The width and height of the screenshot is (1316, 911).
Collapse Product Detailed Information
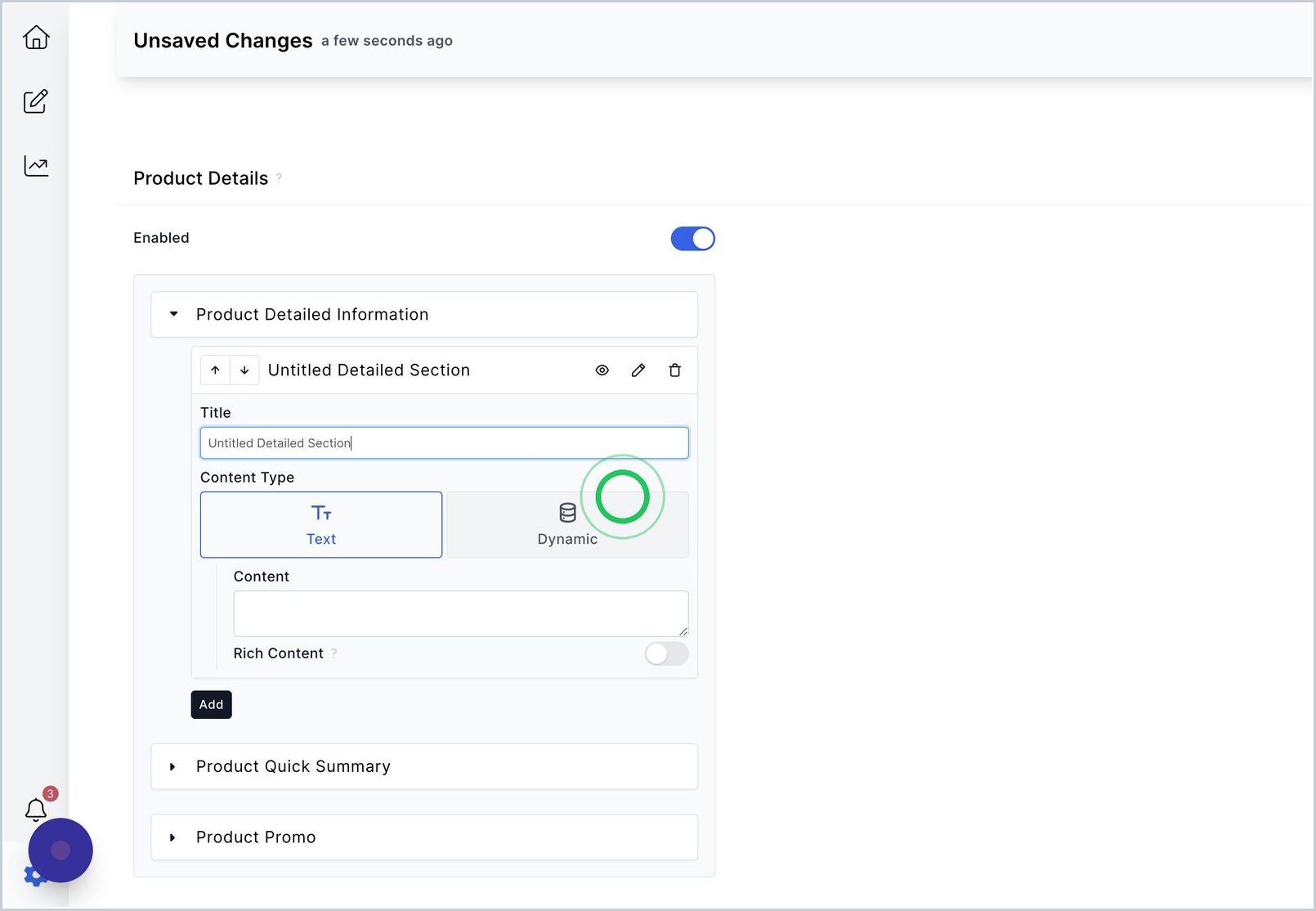point(424,315)
